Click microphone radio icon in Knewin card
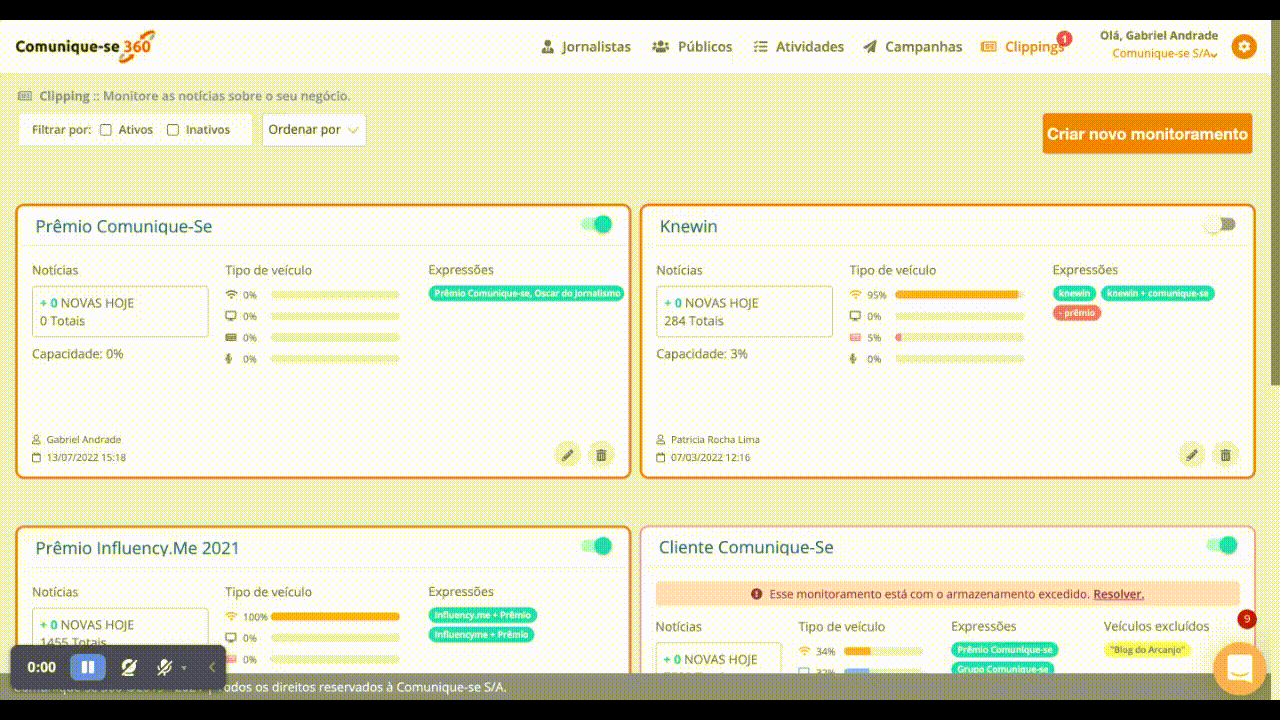This screenshot has height=720, width=1280. click(855, 358)
